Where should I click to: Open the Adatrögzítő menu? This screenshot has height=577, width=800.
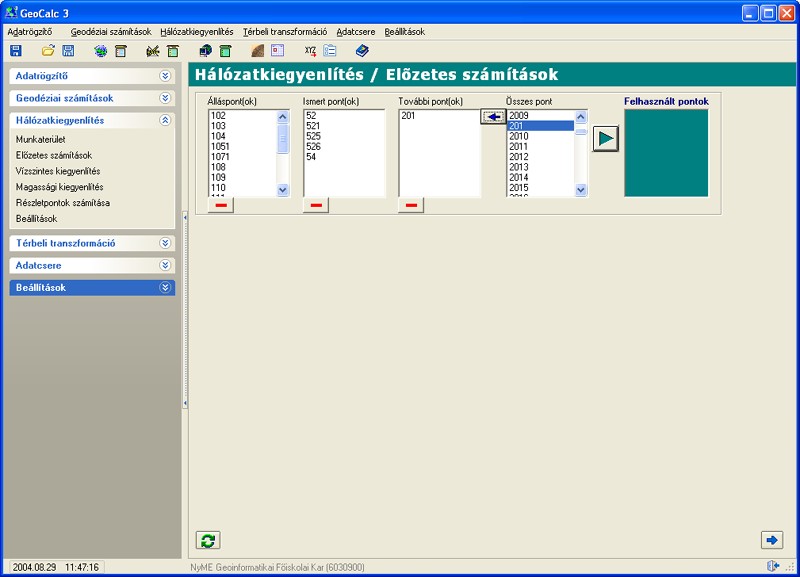pyautogui.click(x=30, y=32)
